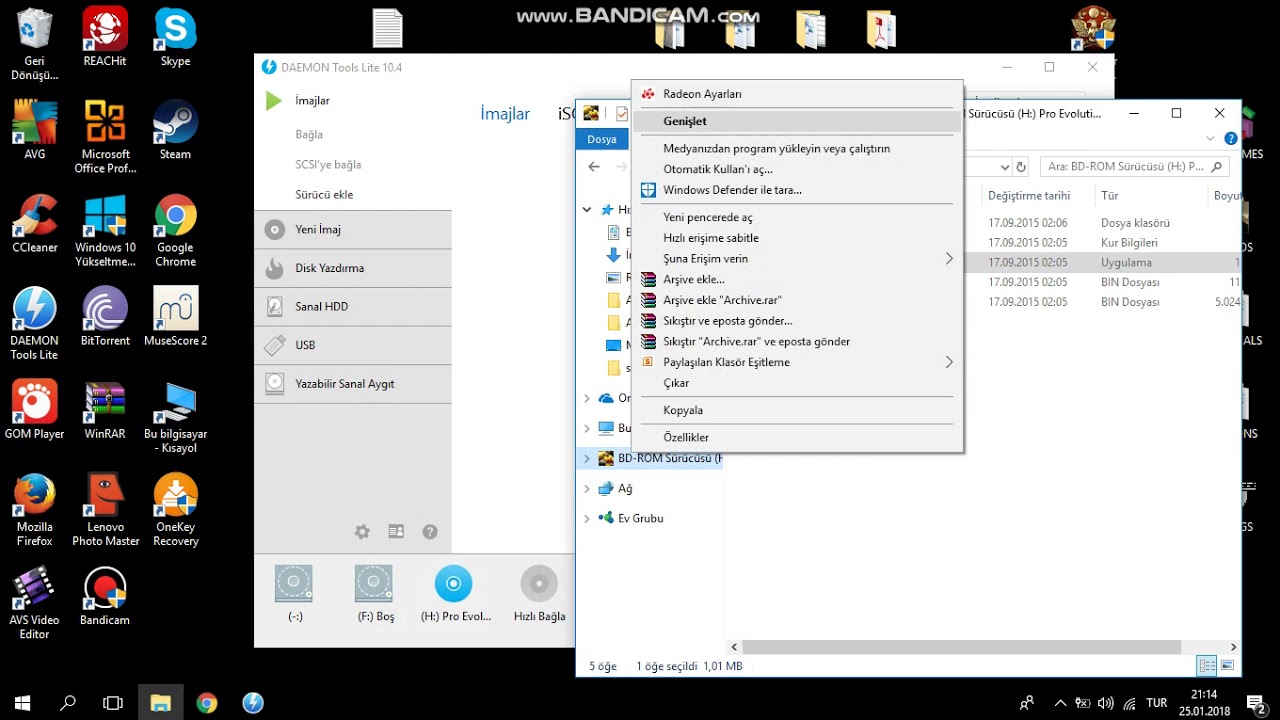Open the Google Chrome desktop shortcut
Image resolution: width=1280 pixels, height=720 pixels.
[x=175, y=230]
